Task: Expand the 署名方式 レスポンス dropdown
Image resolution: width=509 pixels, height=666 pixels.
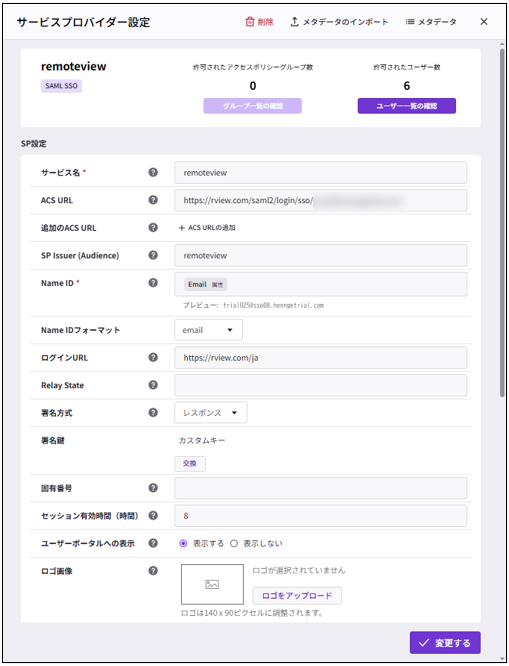Action: point(211,413)
